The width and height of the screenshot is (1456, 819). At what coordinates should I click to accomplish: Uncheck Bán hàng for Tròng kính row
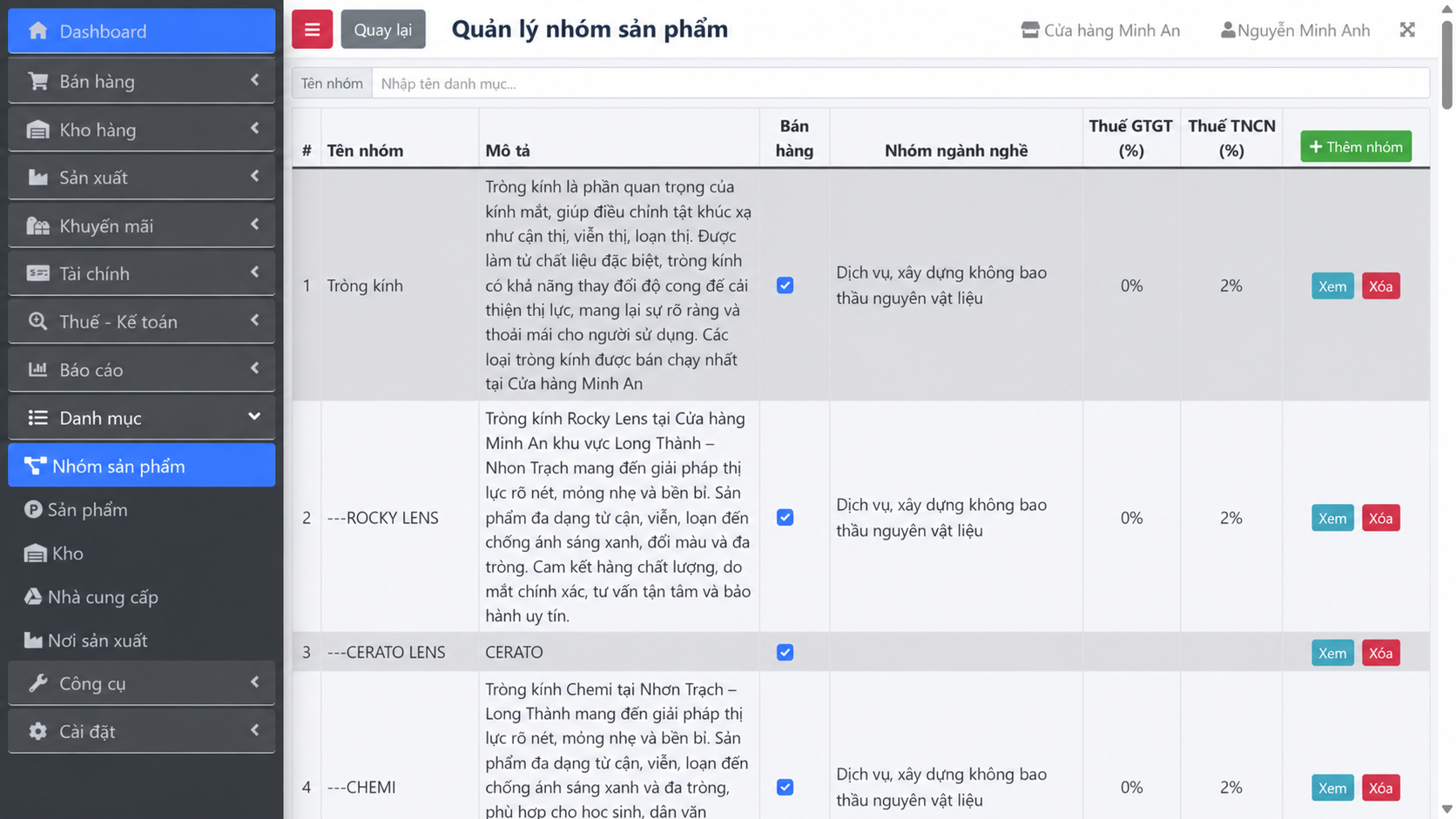point(785,285)
